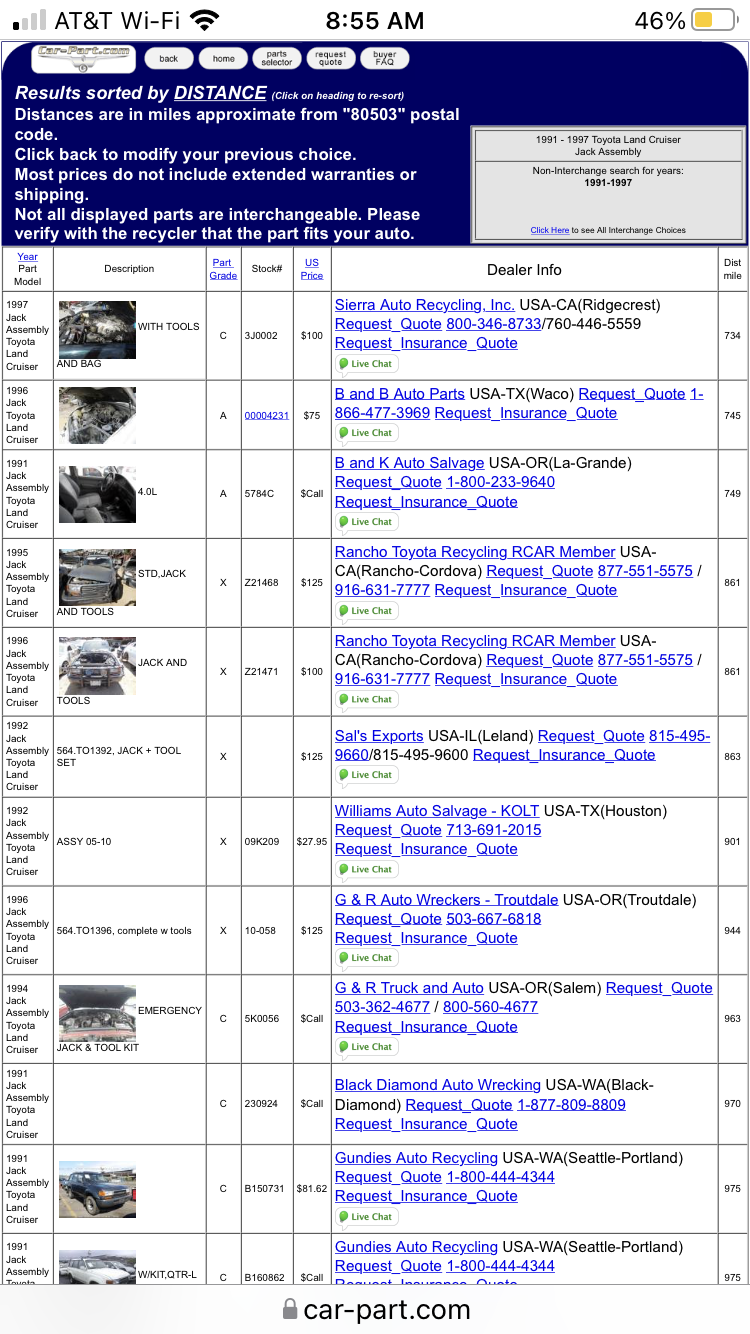
Task: Open the parts selector button
Action: point(277,59)
